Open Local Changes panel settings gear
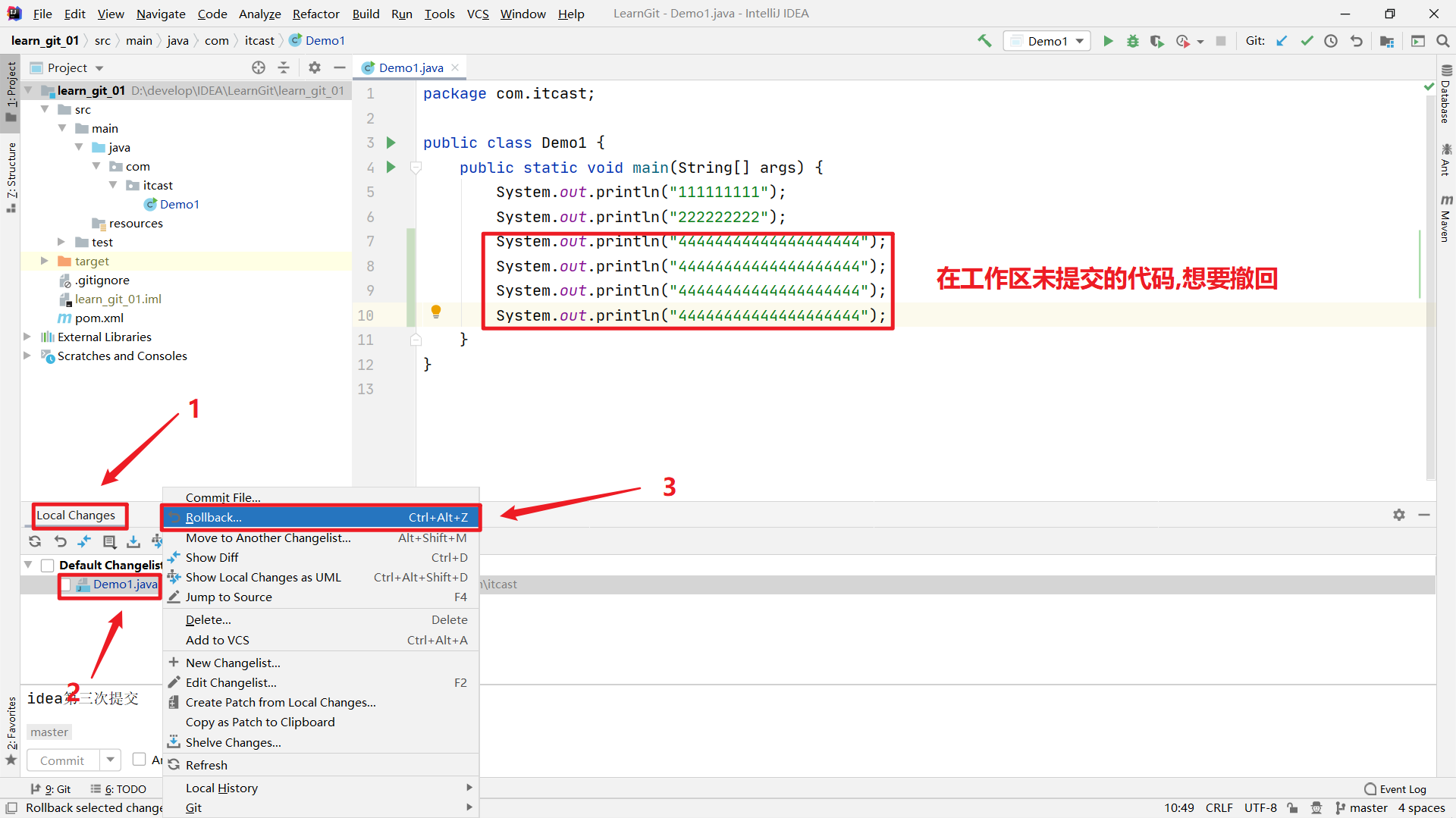The height and width of the screenshot is (818, 1456). coord(1399,515)
